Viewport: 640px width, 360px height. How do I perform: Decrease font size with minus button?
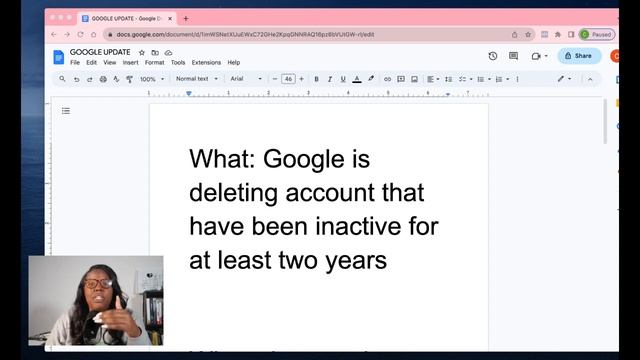[275, 79]
